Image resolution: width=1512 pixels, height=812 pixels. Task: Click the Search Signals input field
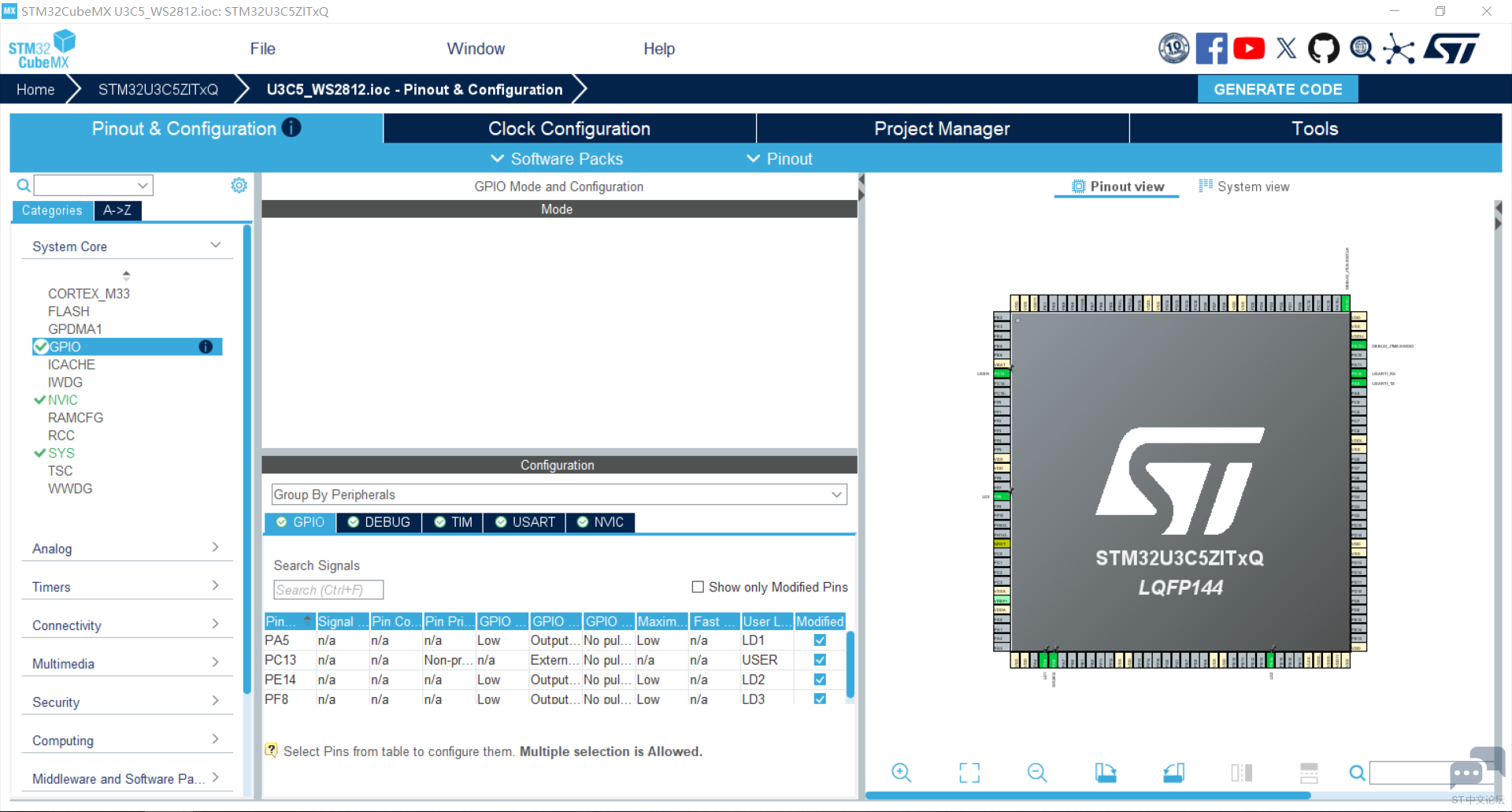coord(328,590)
